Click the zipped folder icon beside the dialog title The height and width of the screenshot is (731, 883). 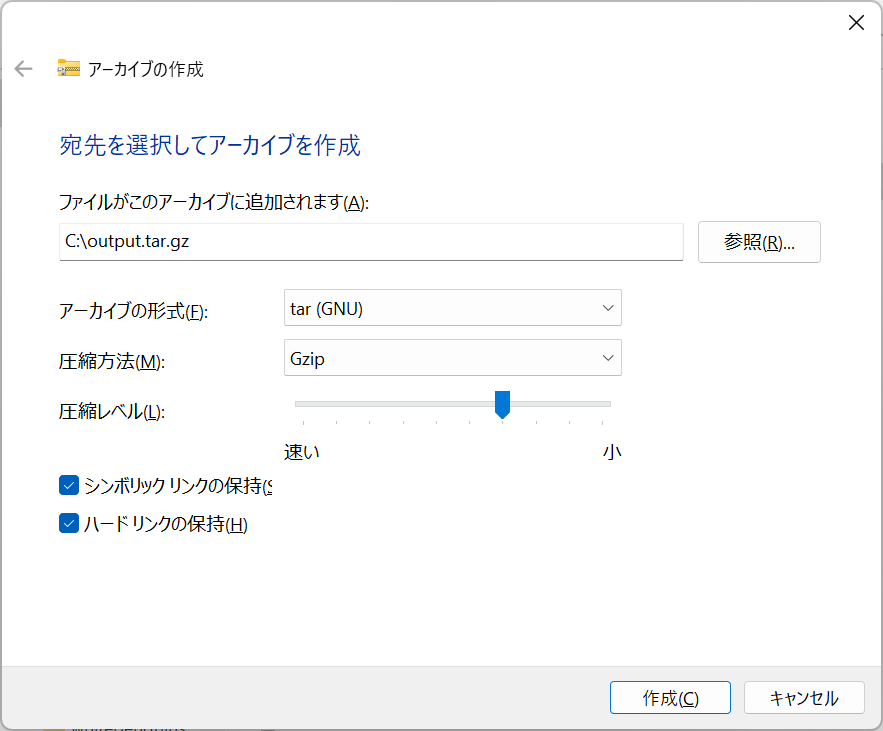pyautogui.click(x=69, y=68)
